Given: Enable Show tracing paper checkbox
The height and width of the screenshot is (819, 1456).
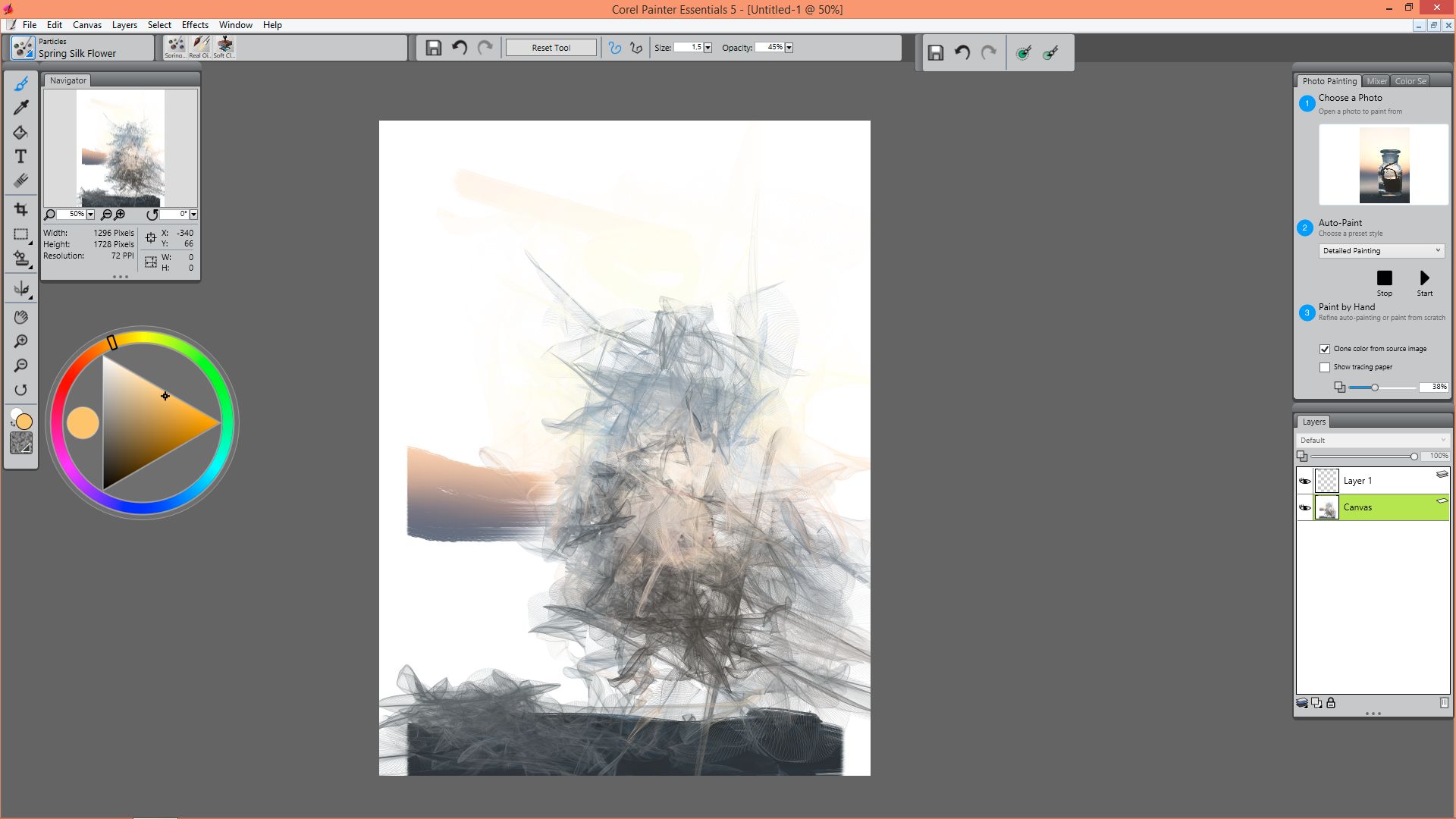Looking at the screenshot, I should coord(1325,367).
